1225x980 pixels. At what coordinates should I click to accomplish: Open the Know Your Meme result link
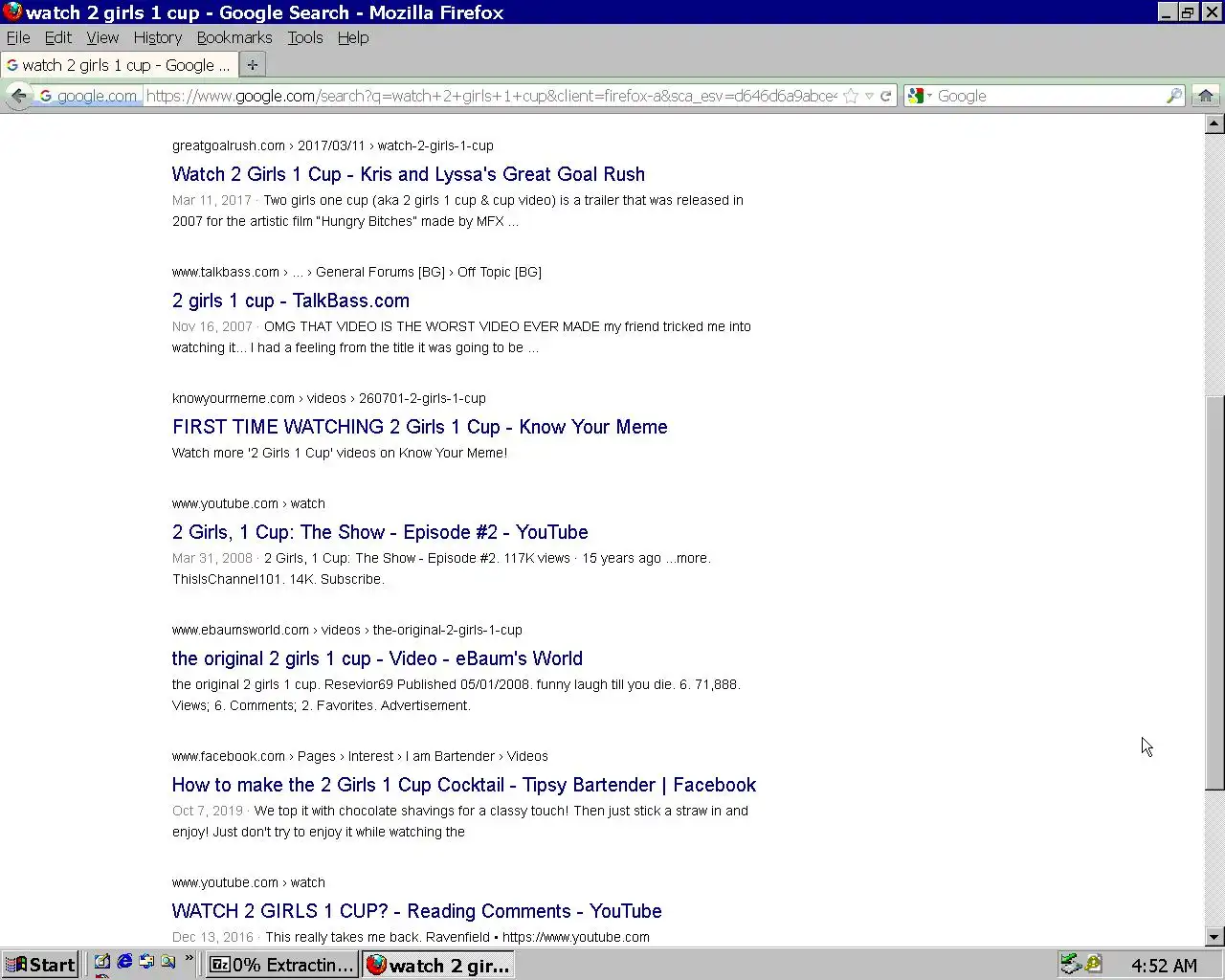pos(420,427)
